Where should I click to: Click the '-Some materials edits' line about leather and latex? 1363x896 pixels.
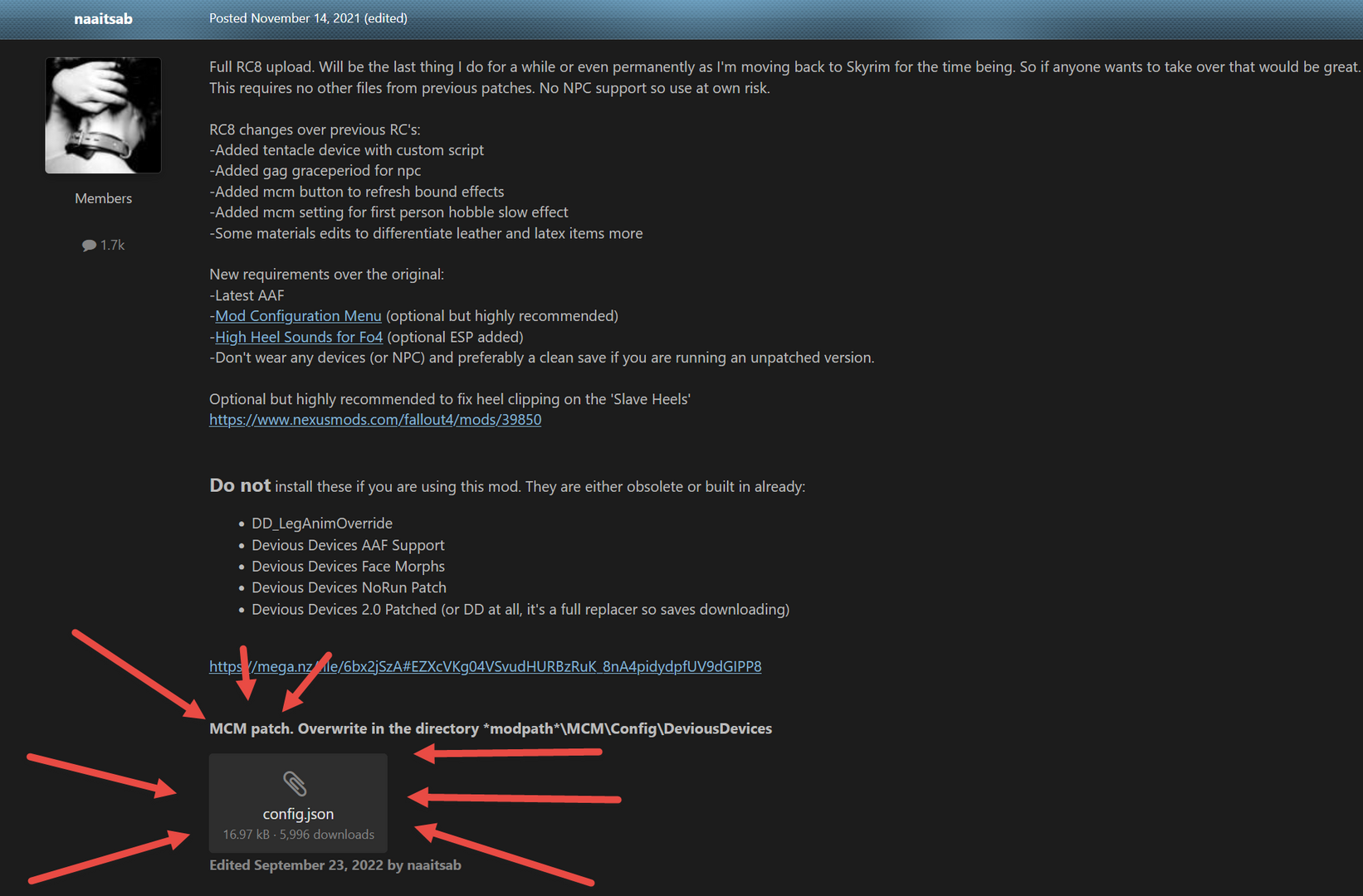coord(426,234)
